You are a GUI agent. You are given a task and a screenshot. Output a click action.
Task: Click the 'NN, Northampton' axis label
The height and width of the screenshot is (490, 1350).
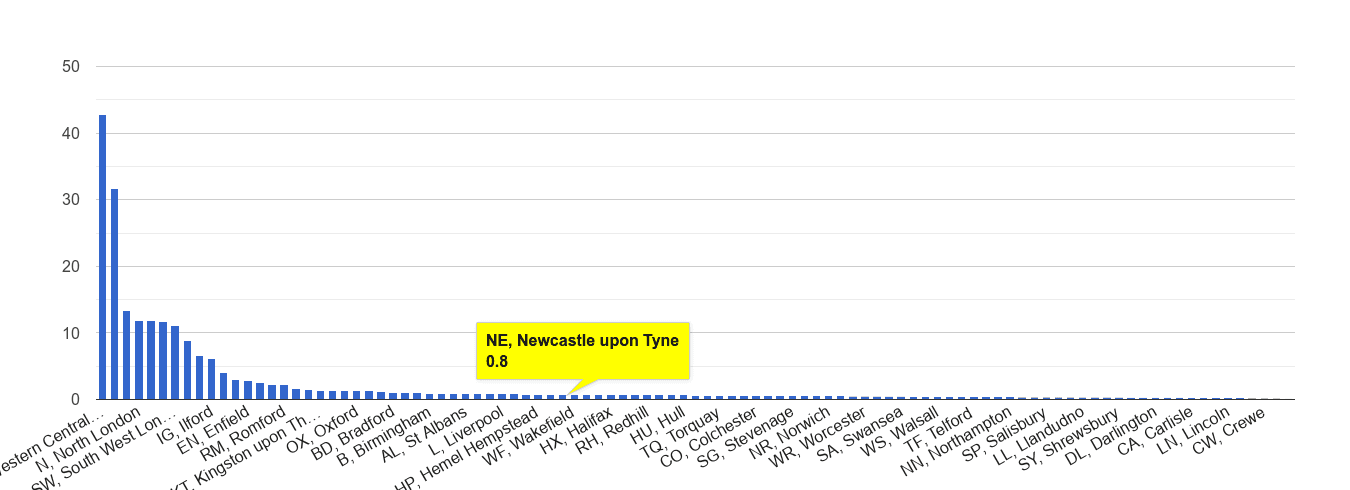(x=957, y=440)
